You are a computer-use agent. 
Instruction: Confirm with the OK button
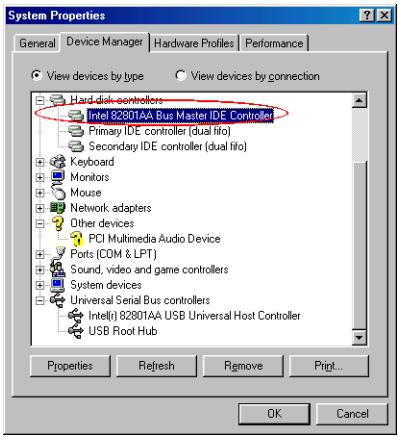click(274, 414)
